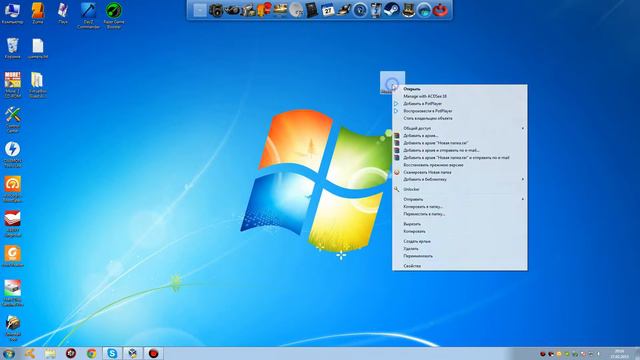The width and height of the screenshot is (640, 360).
Task: Launch Steam from the top dock
Action: (x=392, y=10)
